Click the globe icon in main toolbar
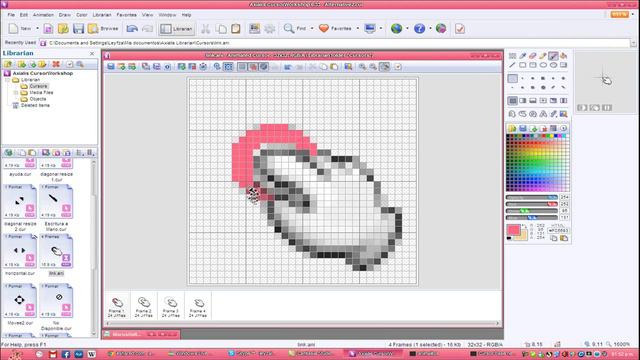640x360 pixels. [396, 29]
